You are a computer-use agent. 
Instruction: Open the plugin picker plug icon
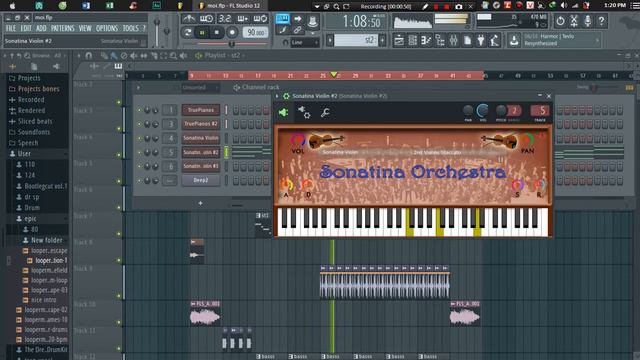pos(481,40)
